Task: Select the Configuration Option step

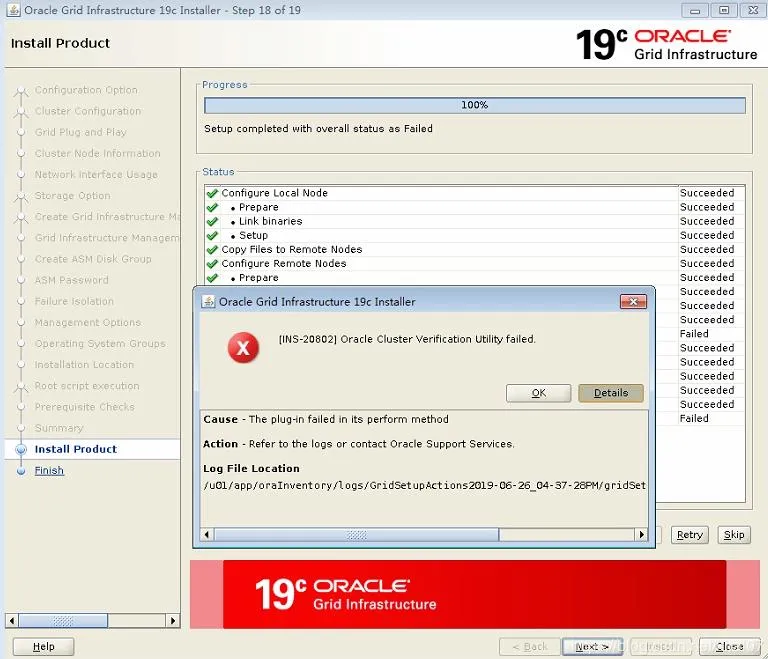Action: click(x=86, y=90)
